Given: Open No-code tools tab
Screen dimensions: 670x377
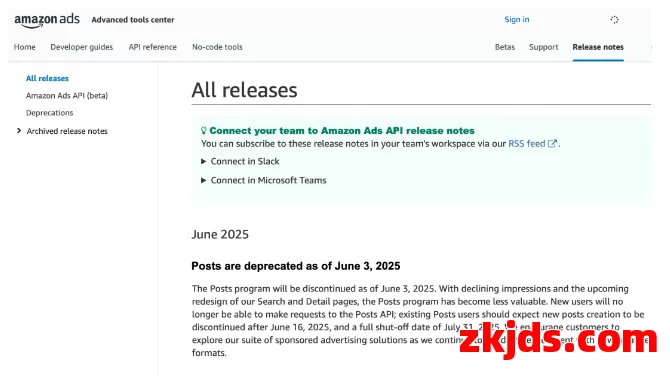Looking at the screenshot, I should [217, 47].
